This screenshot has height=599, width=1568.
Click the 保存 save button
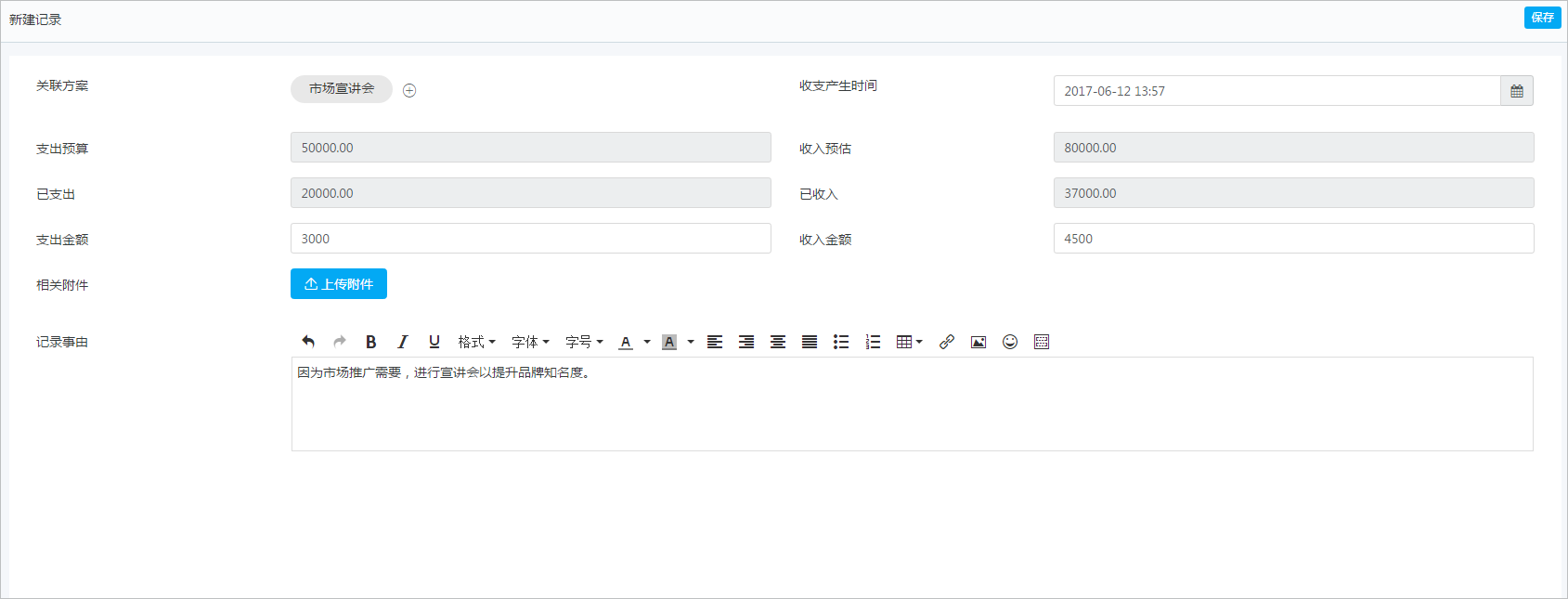(x=1542, y=18)
